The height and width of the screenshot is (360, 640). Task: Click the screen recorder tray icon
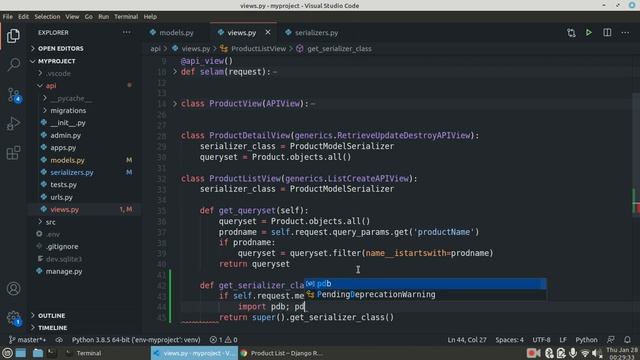click(533, 353)
